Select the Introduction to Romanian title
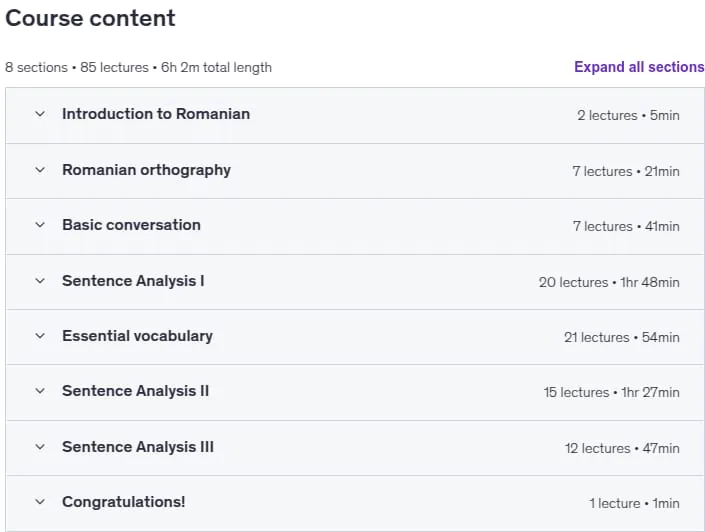 pos(156,114)
